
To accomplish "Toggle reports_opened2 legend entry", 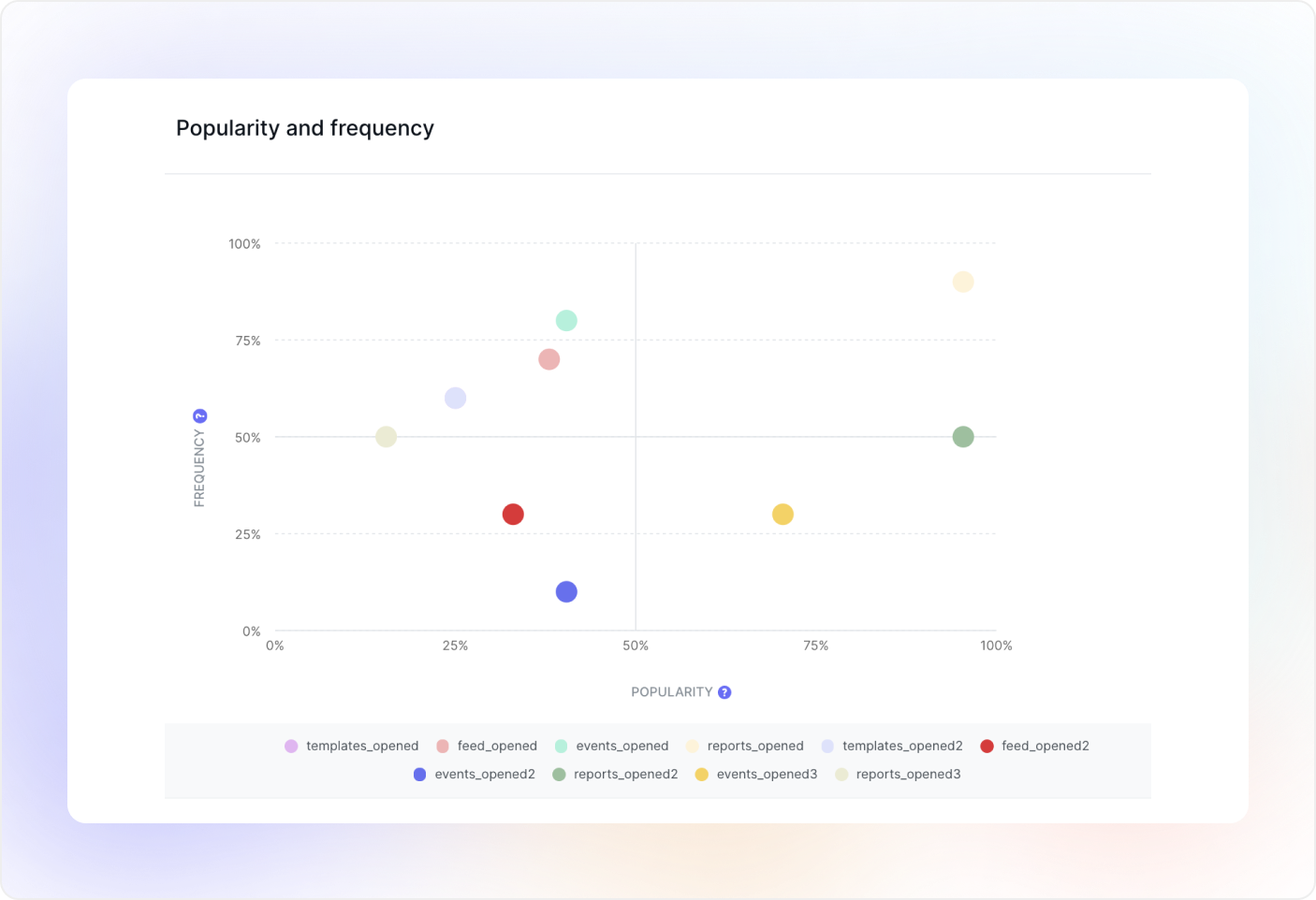I will tap(615, 774).
